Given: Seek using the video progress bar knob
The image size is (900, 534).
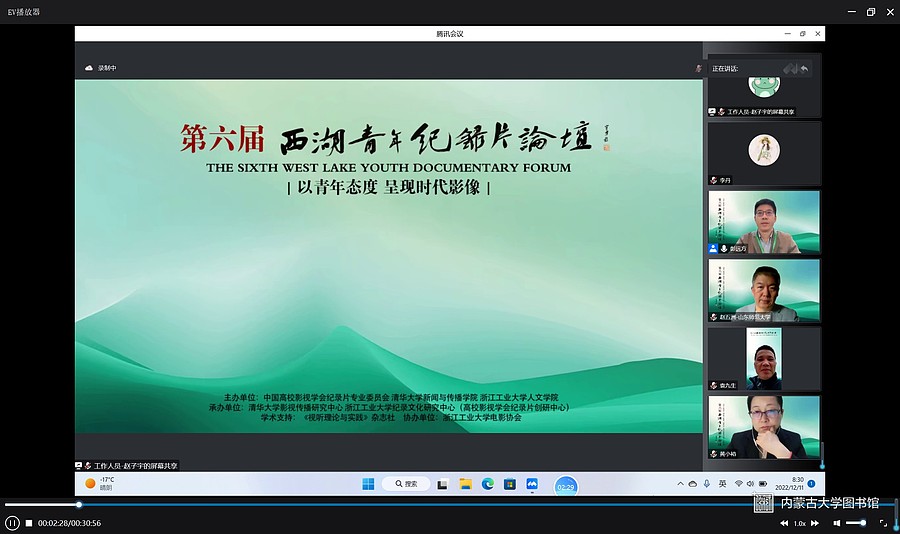Looking at the screenshot, I should 79,505.
